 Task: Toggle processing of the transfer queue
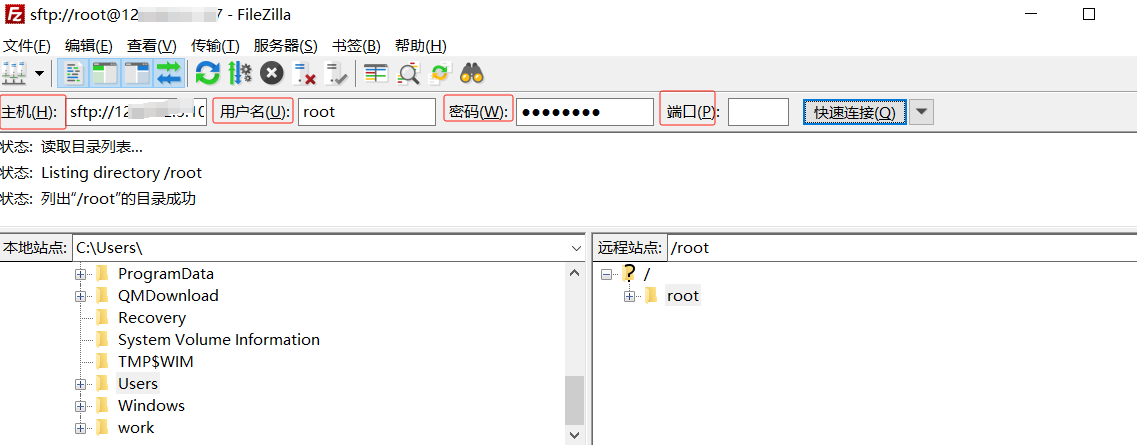pos(240,72)
